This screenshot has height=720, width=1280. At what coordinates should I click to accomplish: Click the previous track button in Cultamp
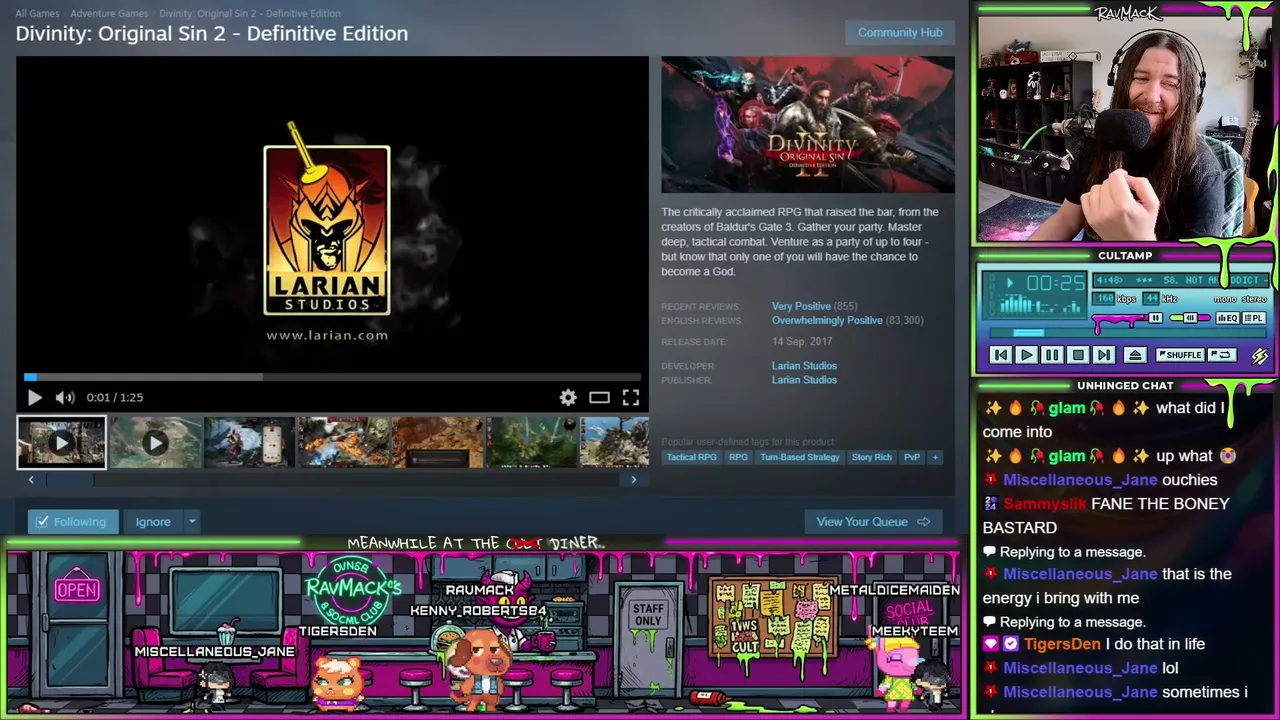pyautogui.click(x=1000, y=355)
